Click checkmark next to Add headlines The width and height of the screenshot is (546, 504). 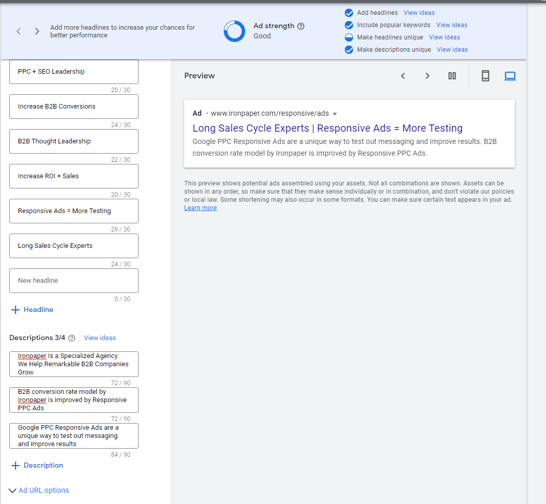(349, 13)
